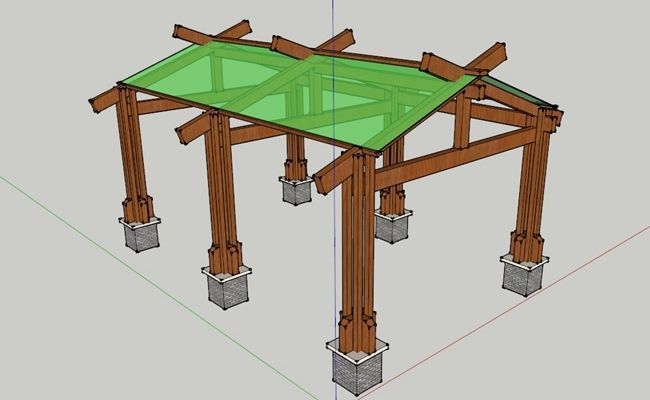Select the stone base of the front-left middle post
Screen dimensions: 650x400
(x=228, y=288)
